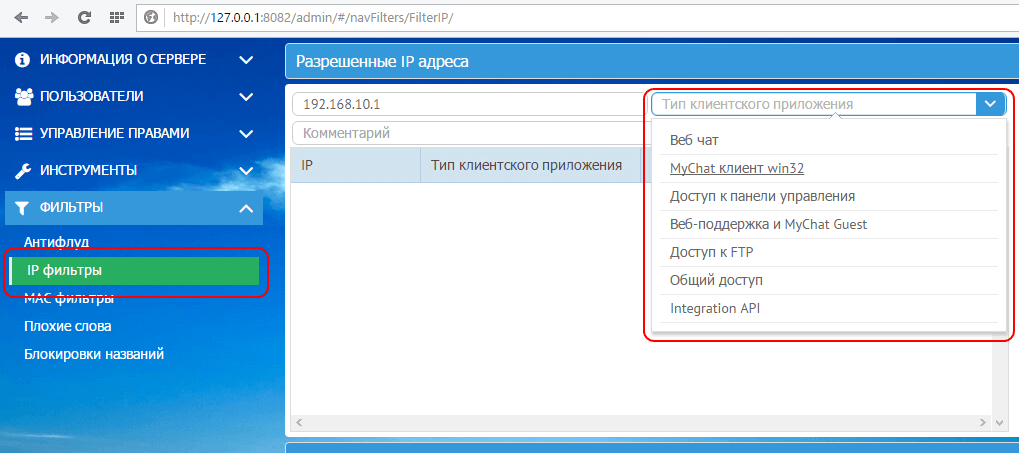
Task: Choose MyChat клиент win32 option
Action: [736, 169]
